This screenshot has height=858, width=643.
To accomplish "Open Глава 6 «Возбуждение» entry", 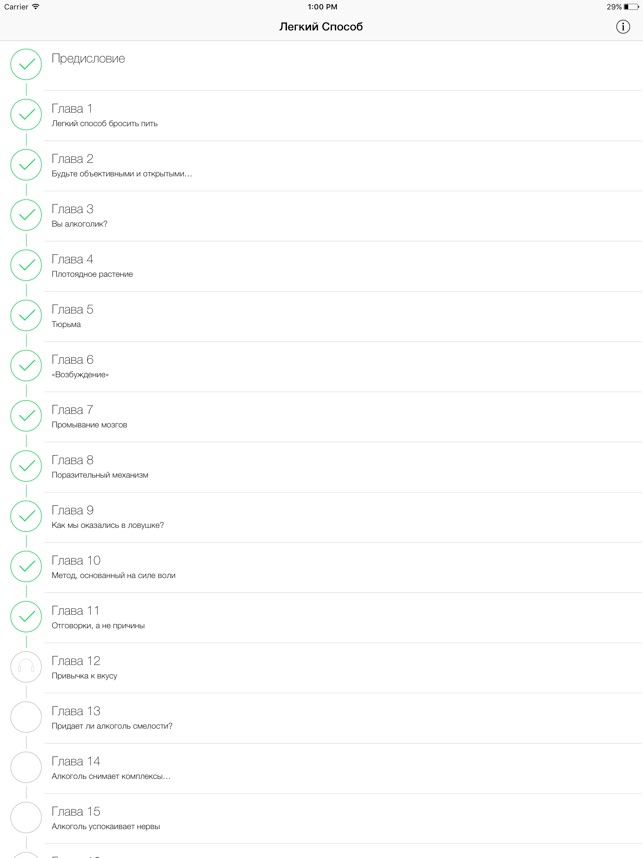I will click(340, 366).
